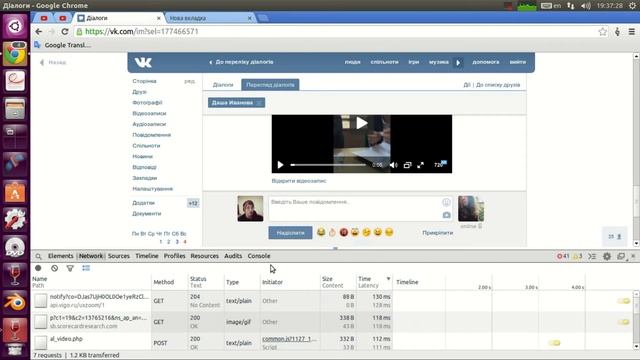Switch to Діалоги tab

pos(223,85)
